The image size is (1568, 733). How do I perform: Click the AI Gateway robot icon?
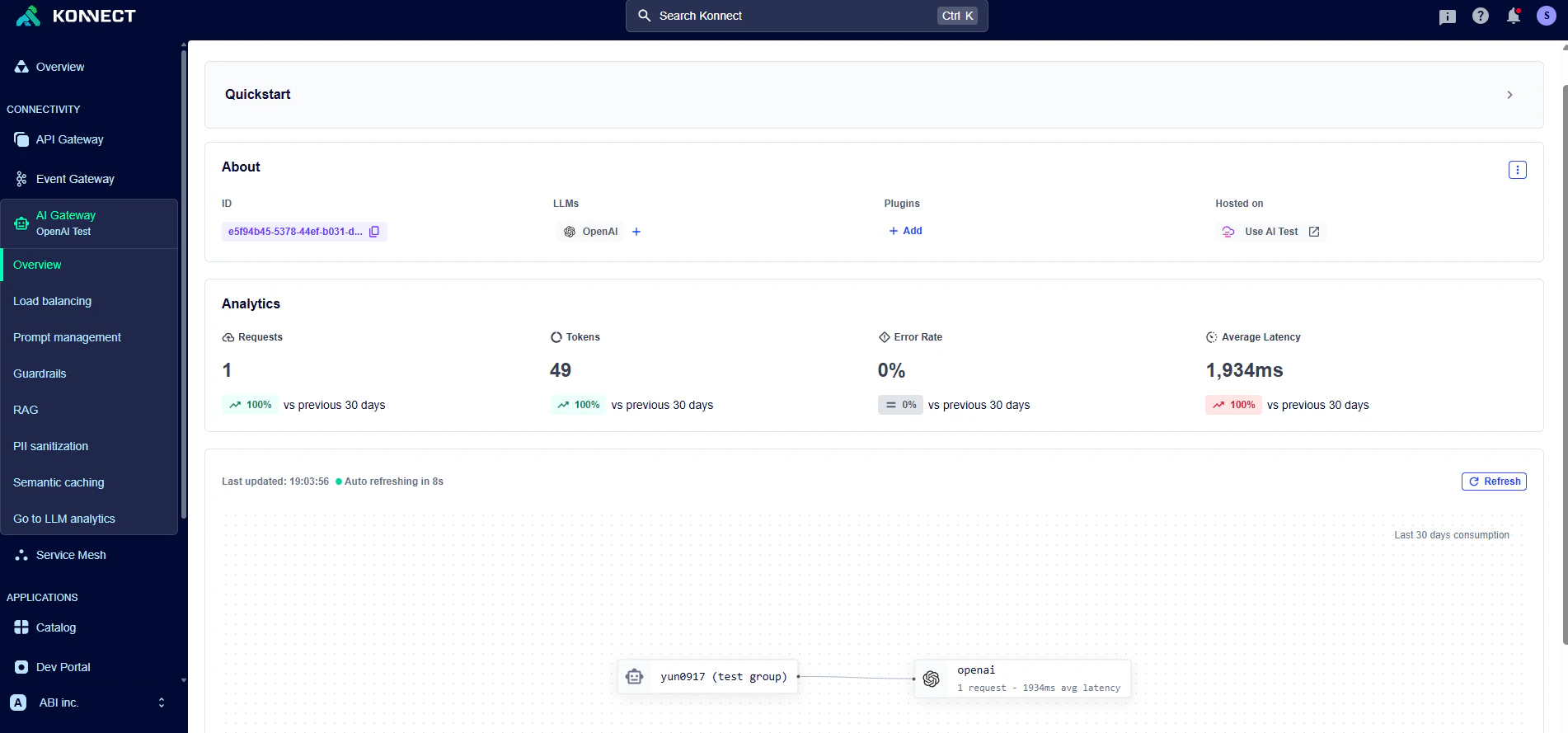(21, 223)
